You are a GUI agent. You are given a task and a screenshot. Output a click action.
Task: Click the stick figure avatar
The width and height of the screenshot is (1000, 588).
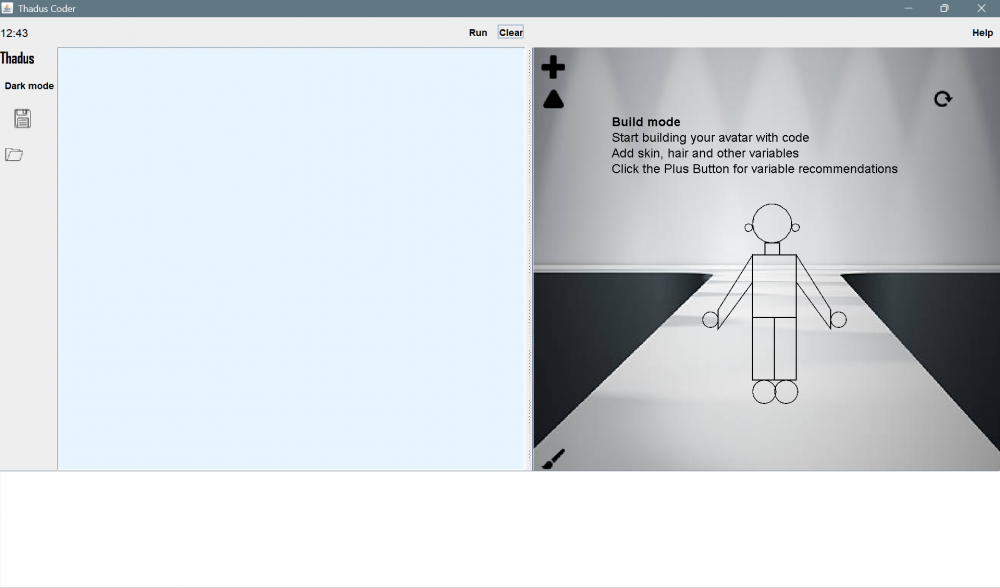pos(774,304)
